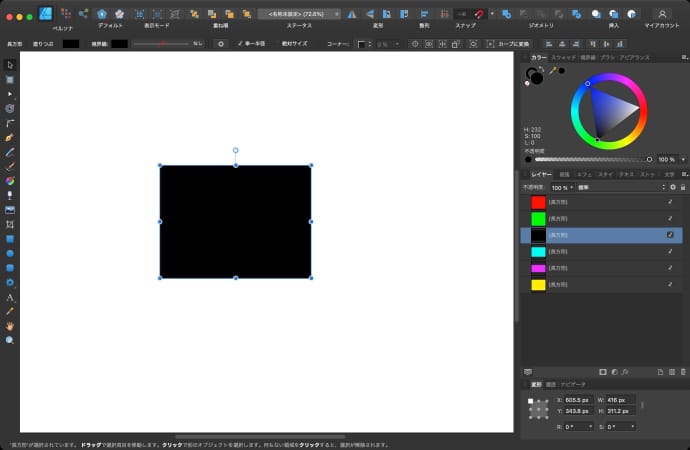The width and height of the screenshot is (690, 450).
Task: Click the 絶対サイズ button
Action: [294, 44]
